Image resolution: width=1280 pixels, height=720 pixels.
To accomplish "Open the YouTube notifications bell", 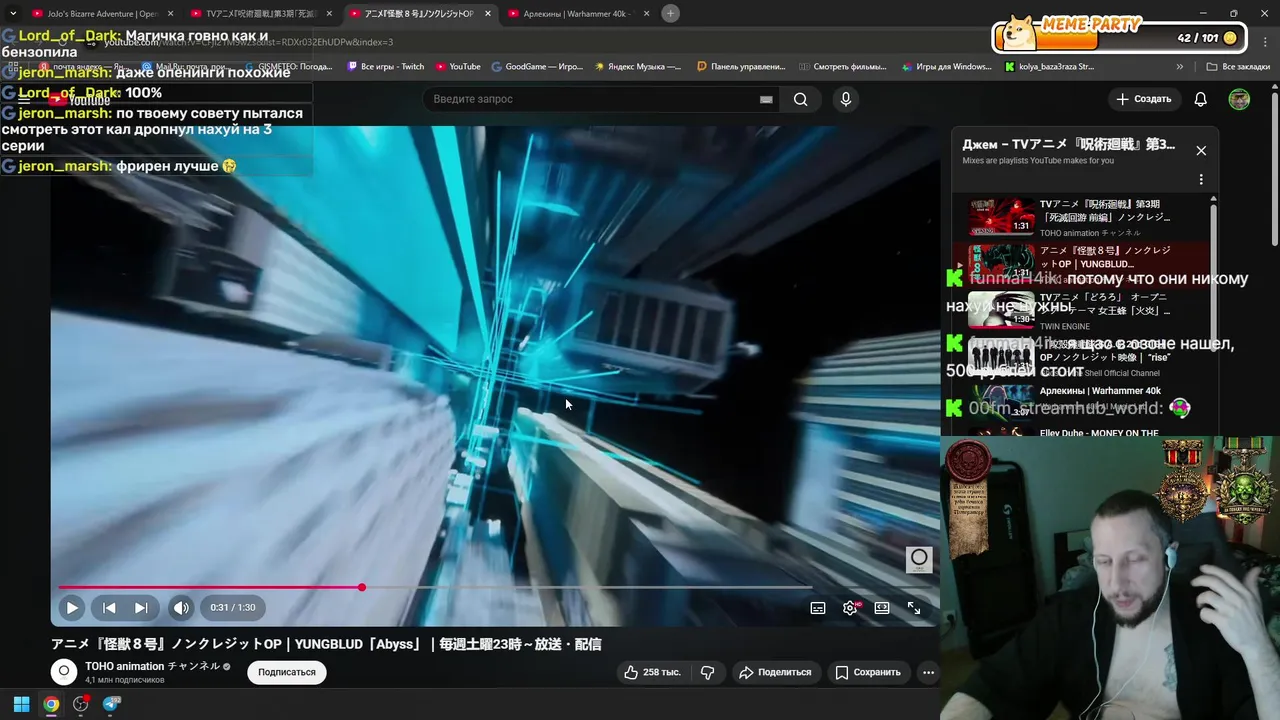I will point(1201,99).
